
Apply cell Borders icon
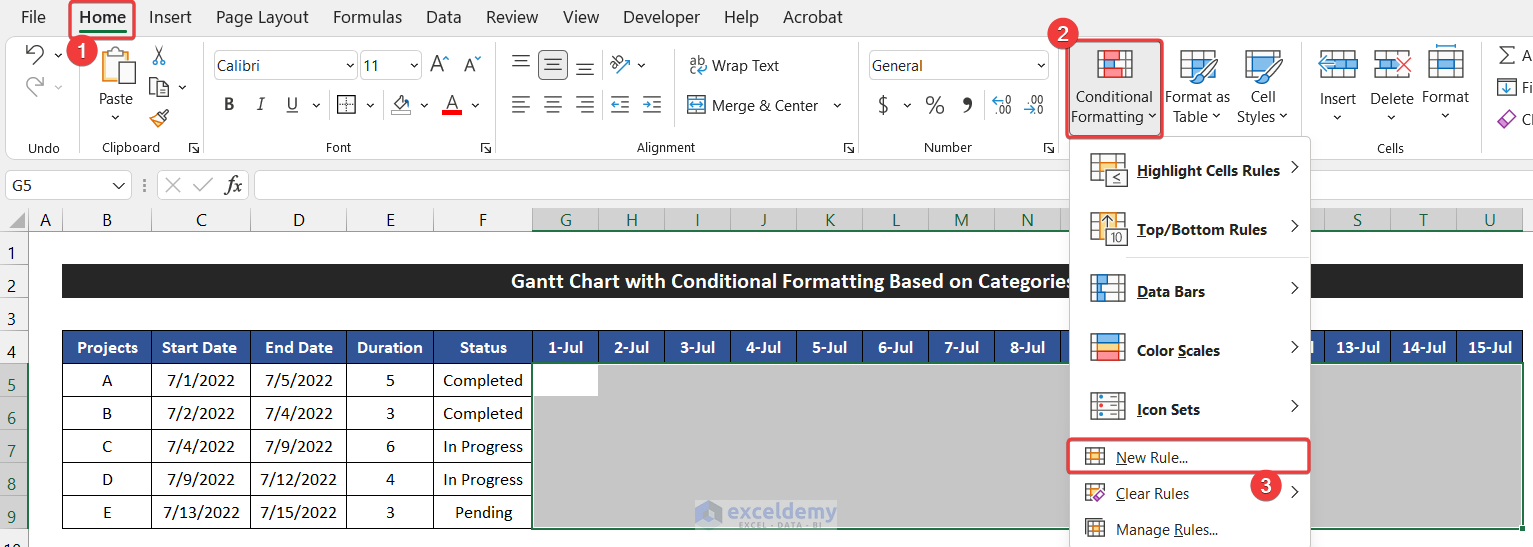[x=346, y=104]
